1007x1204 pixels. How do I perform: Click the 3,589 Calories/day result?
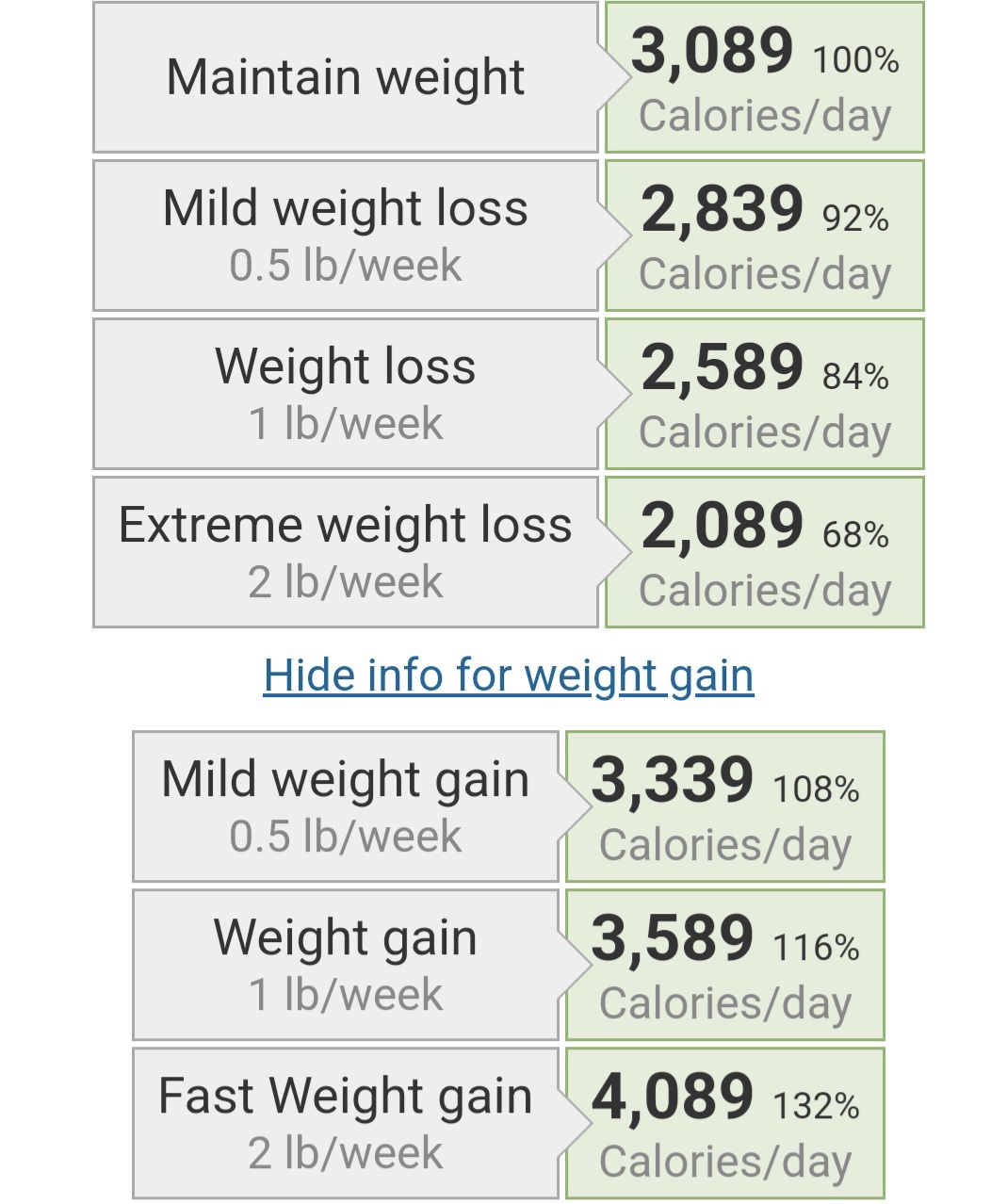click(724, 967)
